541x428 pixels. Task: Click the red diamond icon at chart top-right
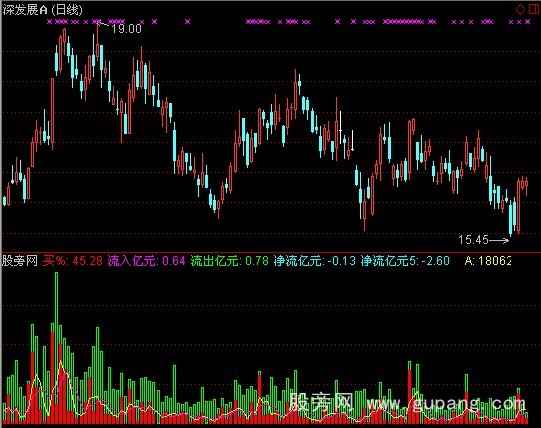coord(520,9)
